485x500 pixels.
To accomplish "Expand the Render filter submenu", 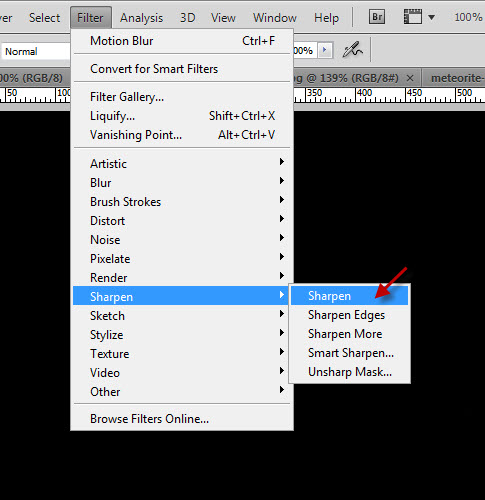I will click(182, 278).
